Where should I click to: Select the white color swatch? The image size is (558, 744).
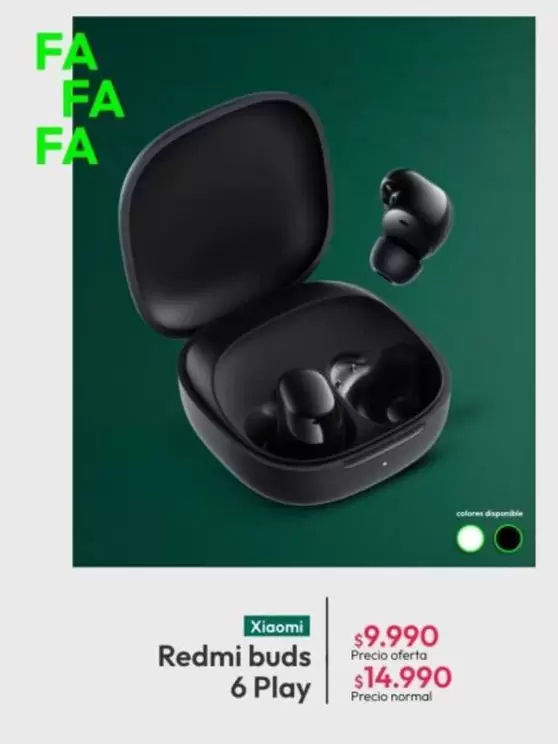(470, 539)
